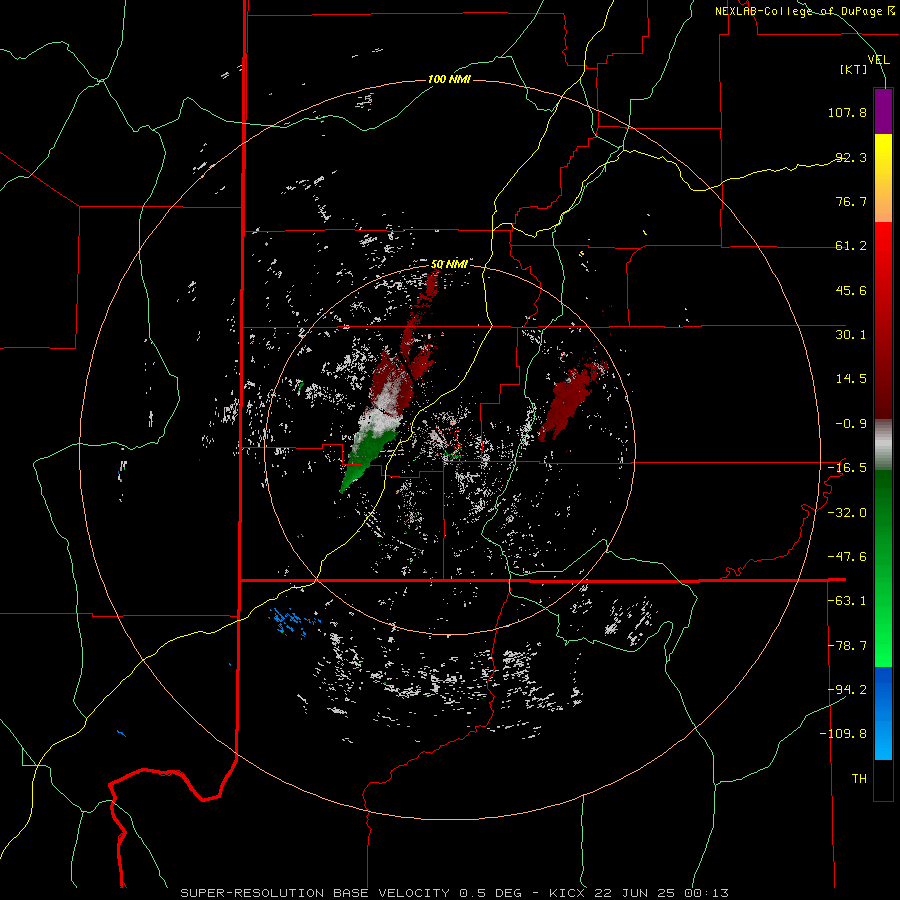Screen dimensions: 900x900
Task: Click the -47.6 velocity scale value
Action: pos(847,557)
